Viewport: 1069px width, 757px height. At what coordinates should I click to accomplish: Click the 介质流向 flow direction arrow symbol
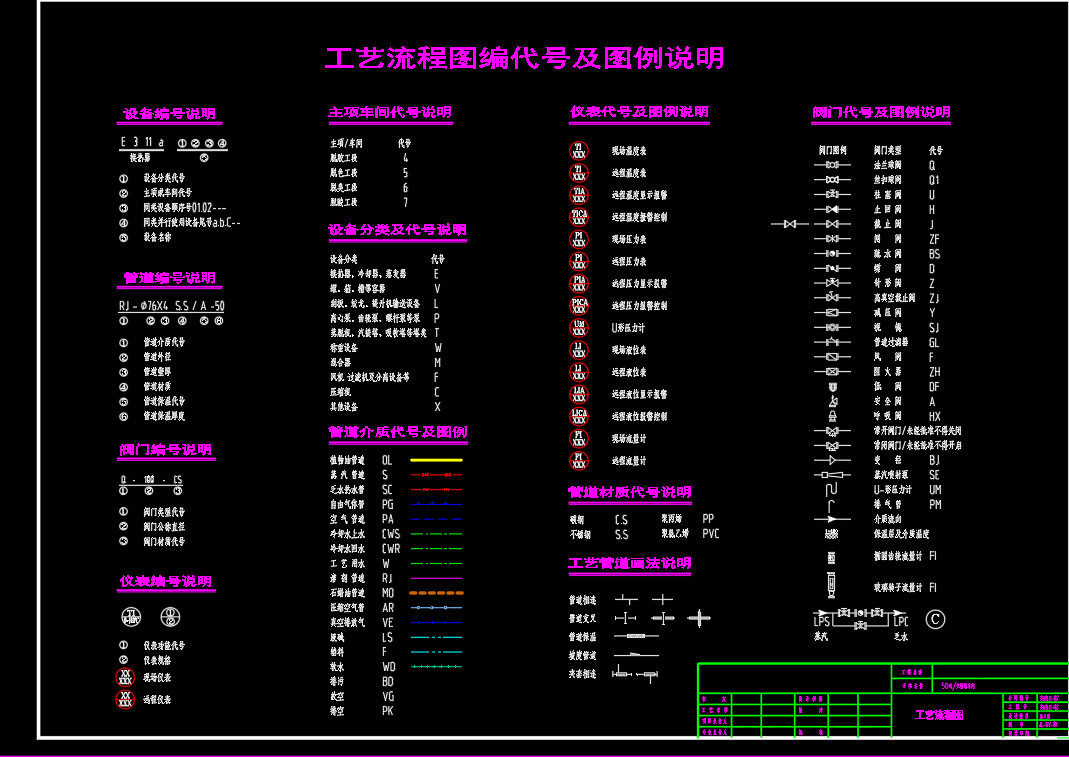click(x=832, y=520)
